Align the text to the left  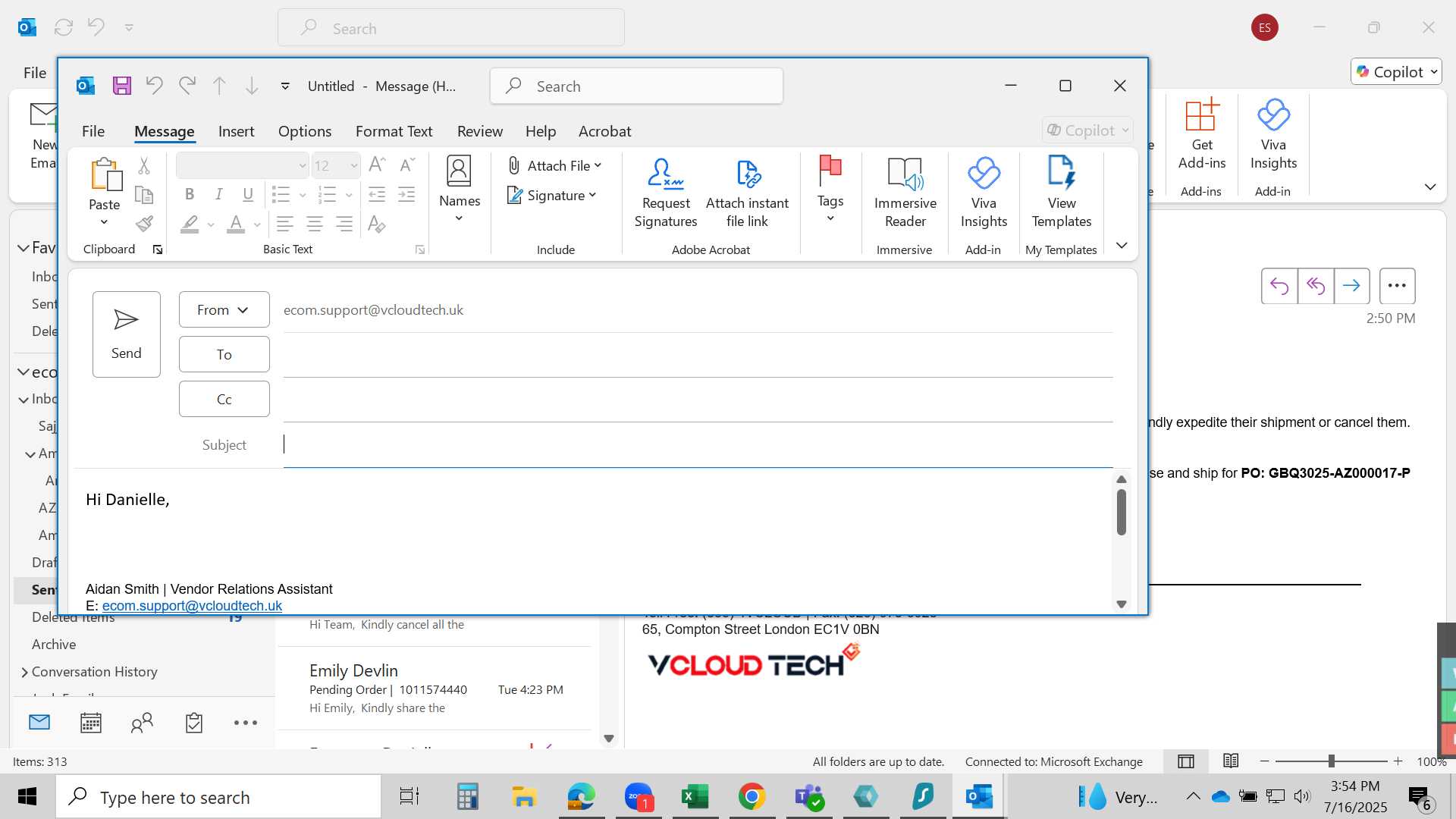click(x=285, y=224)
